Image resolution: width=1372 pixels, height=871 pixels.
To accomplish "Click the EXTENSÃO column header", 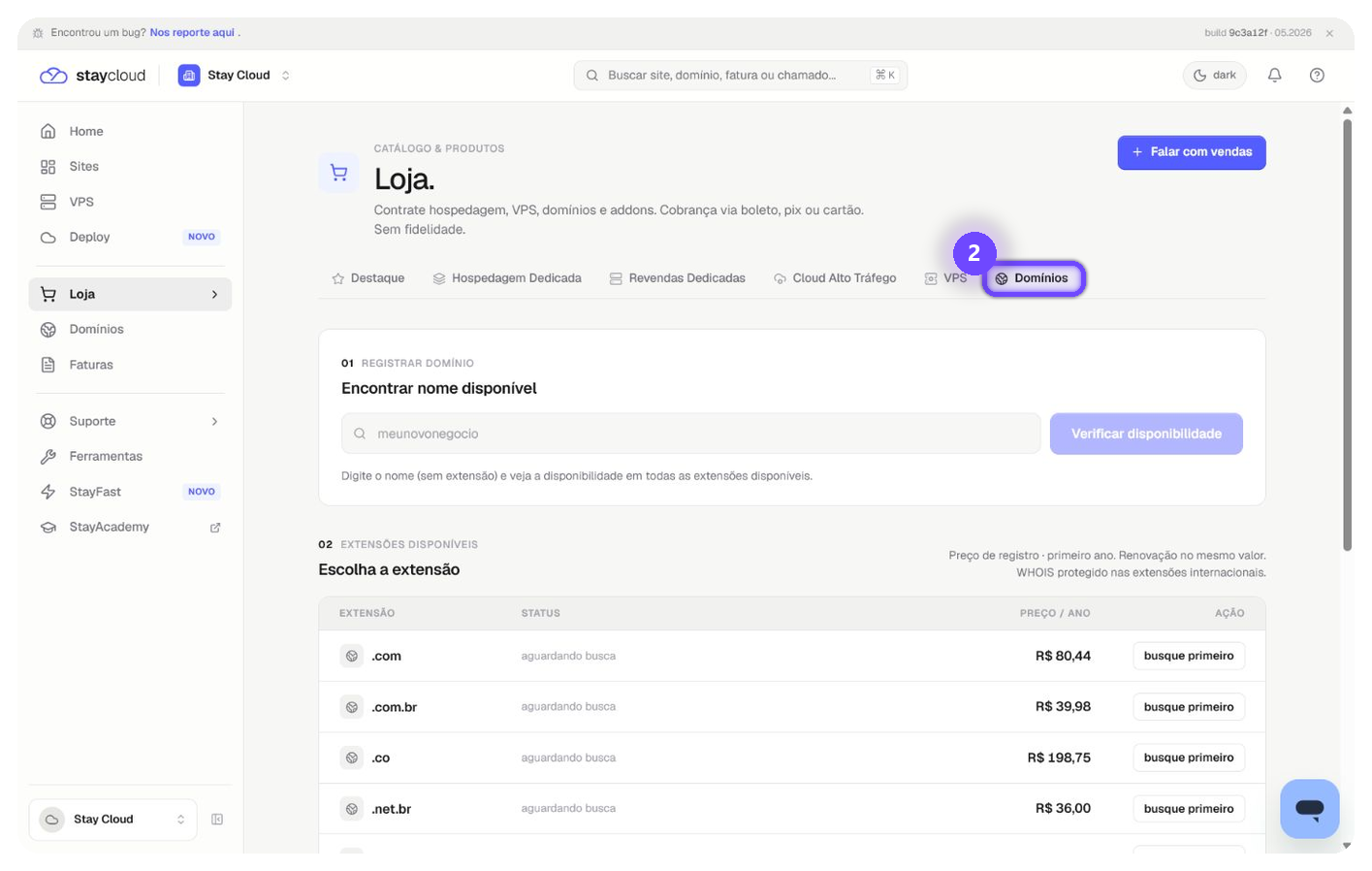I will click(x=367, y=613).
